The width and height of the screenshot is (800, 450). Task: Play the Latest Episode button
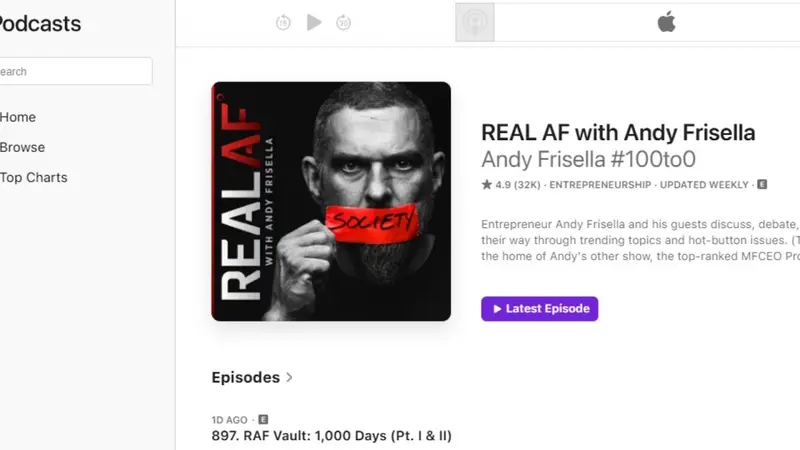pyautogui.click(x=539, y=309)
